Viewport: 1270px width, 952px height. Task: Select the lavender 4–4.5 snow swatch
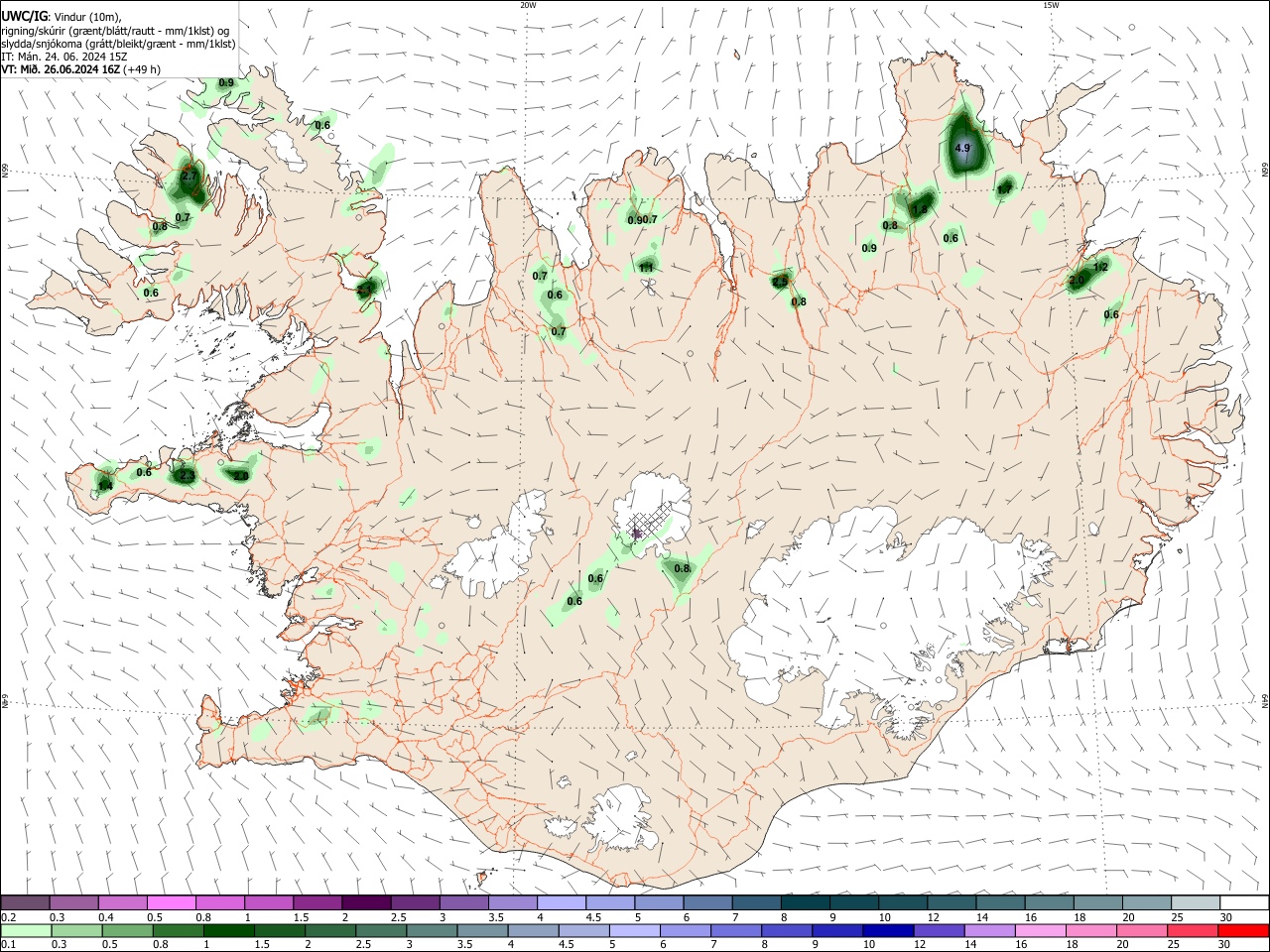tap(562, 903)
